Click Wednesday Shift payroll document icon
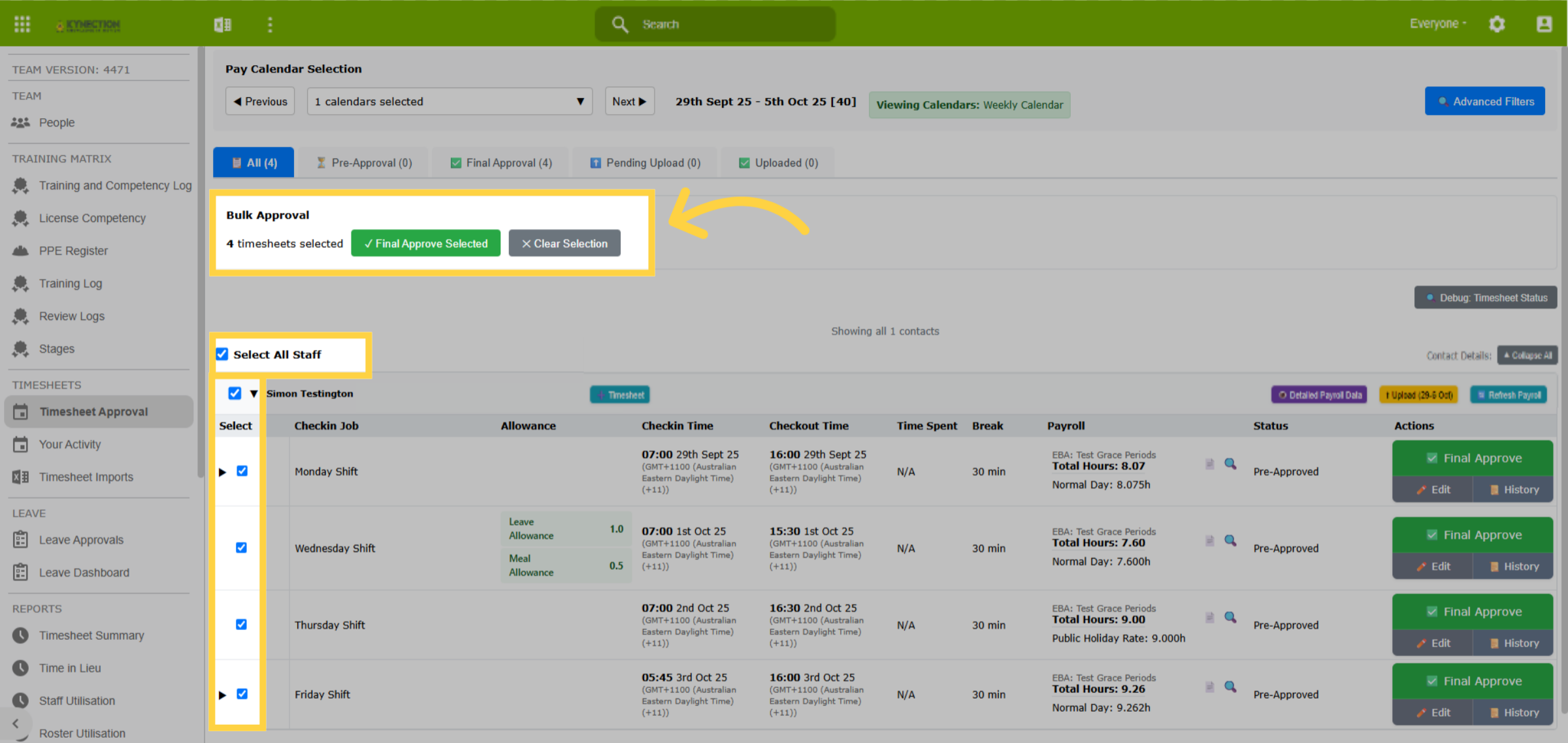 tap(1209, 541)
